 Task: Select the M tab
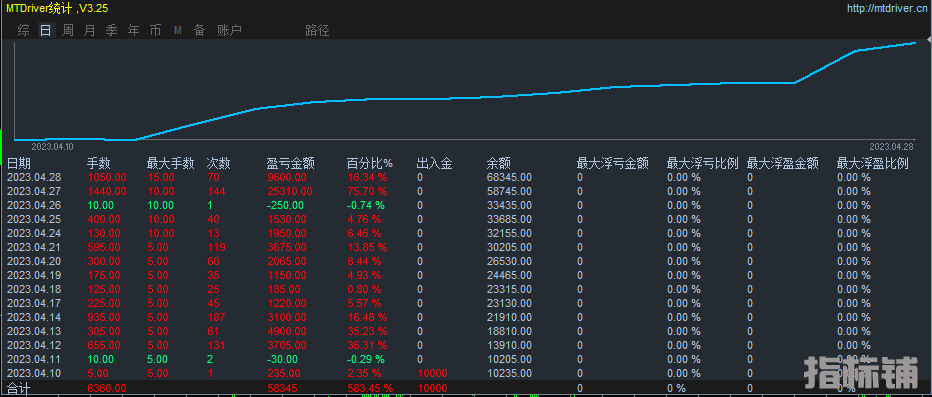coord(177,31)
